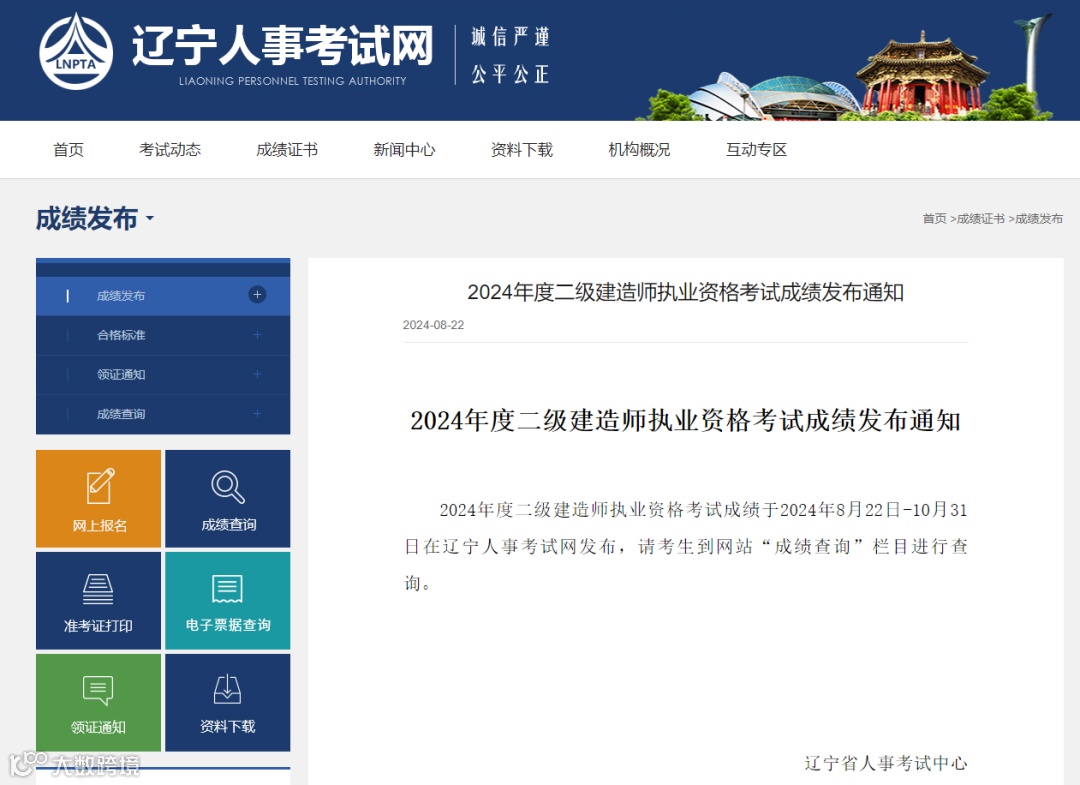Click the article title 2024年度二级建造师执业资格考试成绩发布通知

685,293
